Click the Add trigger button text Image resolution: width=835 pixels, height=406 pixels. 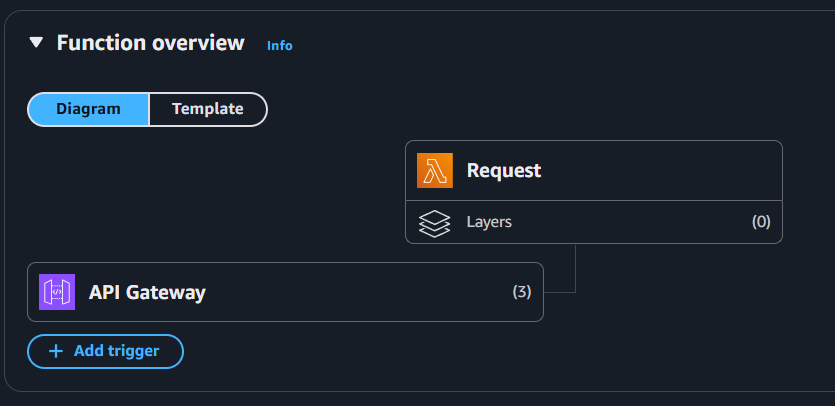[116, 351]
